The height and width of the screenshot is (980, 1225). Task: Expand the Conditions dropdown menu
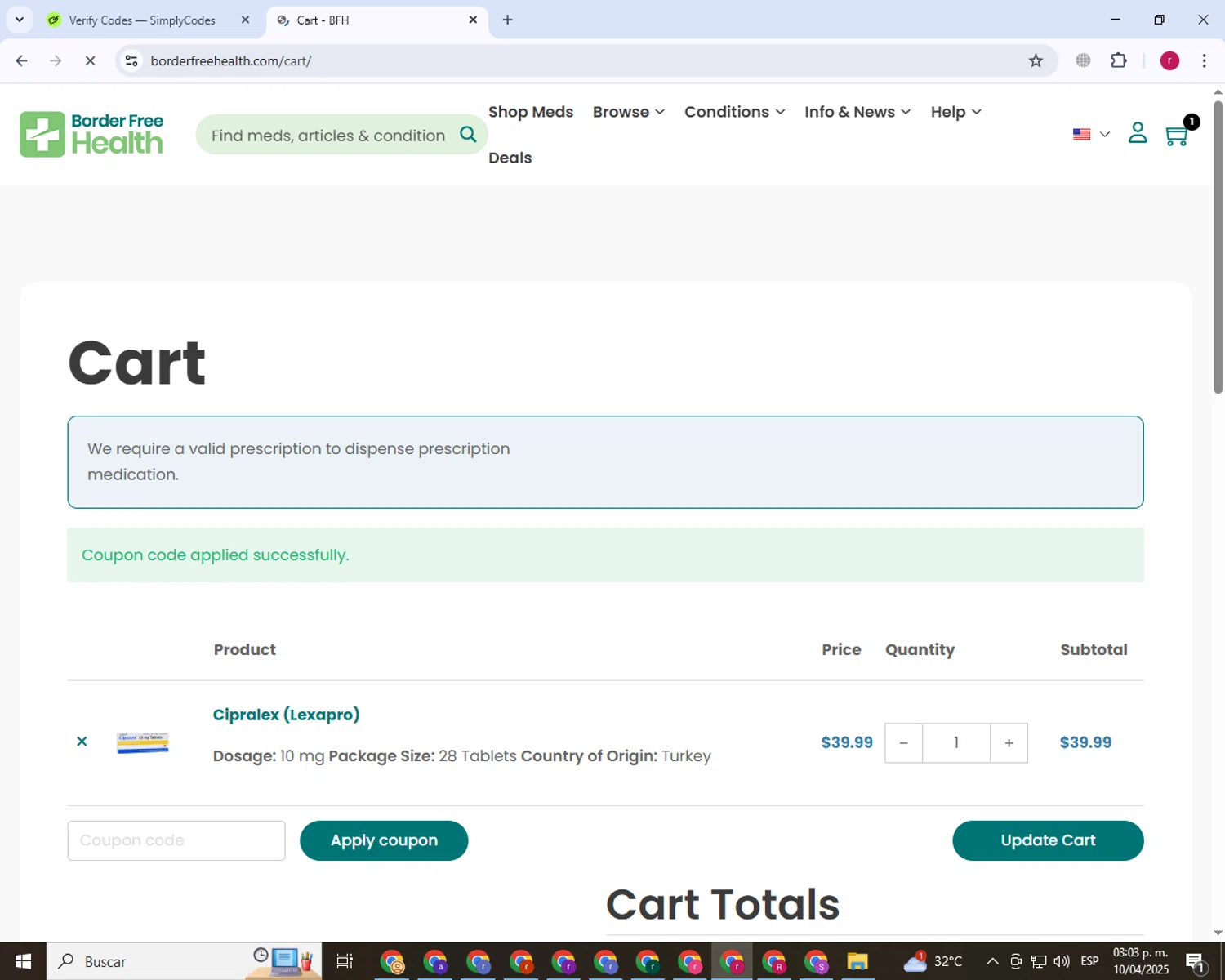pos(734,112)
